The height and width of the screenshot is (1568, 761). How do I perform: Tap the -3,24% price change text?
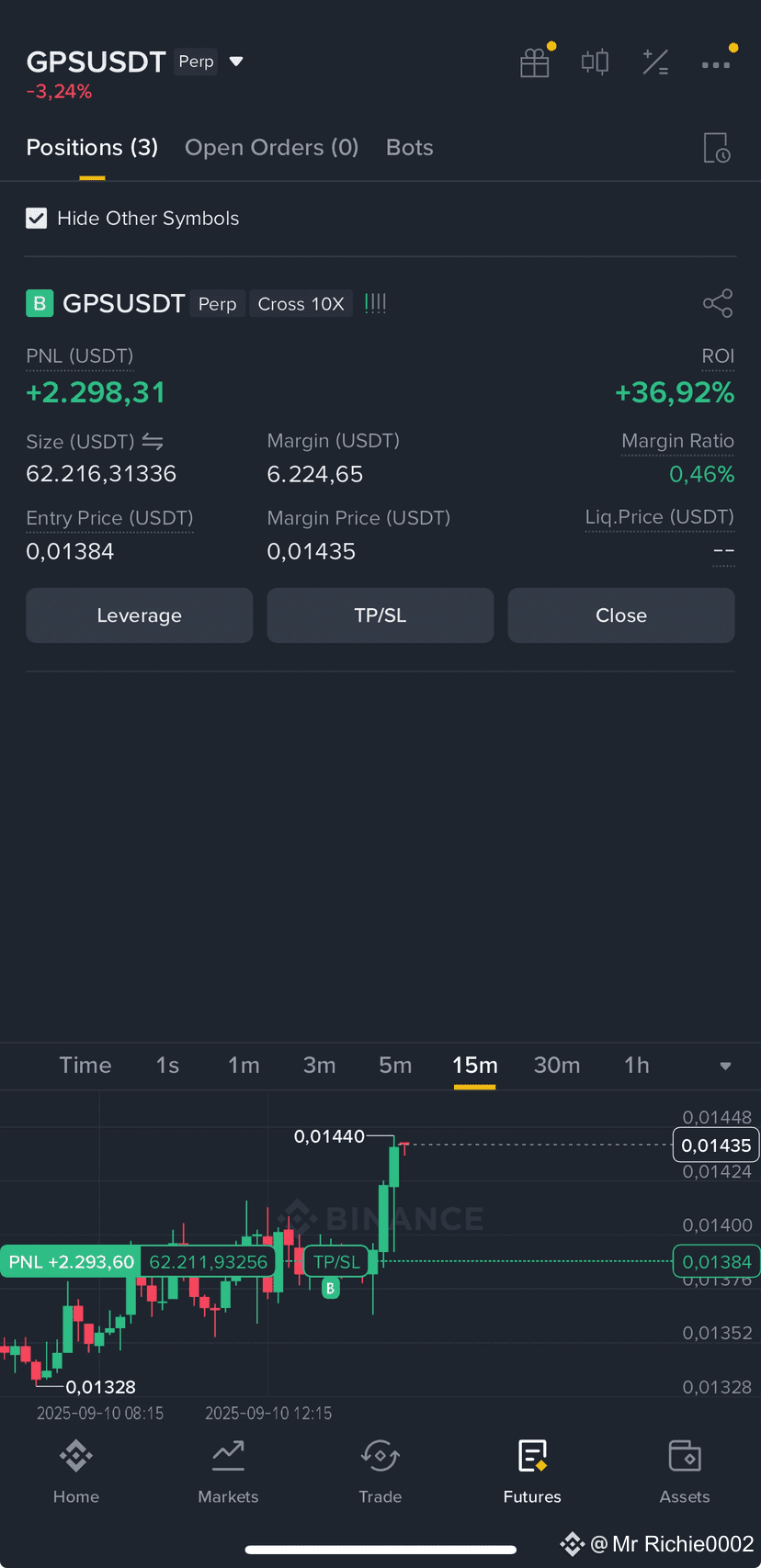click(59, 92)
